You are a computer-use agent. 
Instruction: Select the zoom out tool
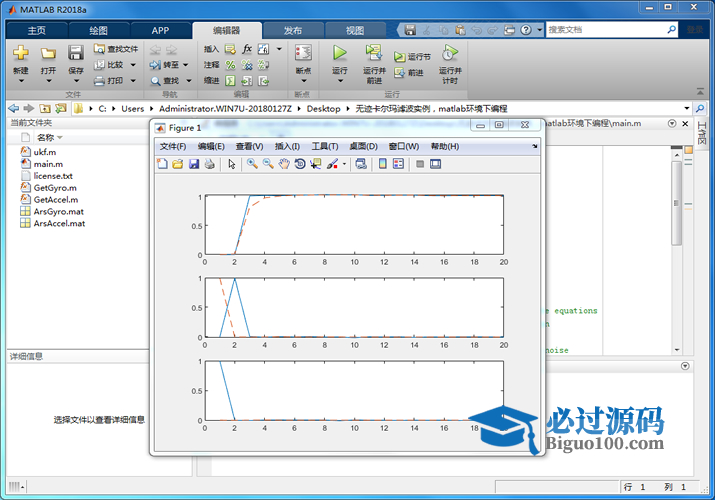268,164
